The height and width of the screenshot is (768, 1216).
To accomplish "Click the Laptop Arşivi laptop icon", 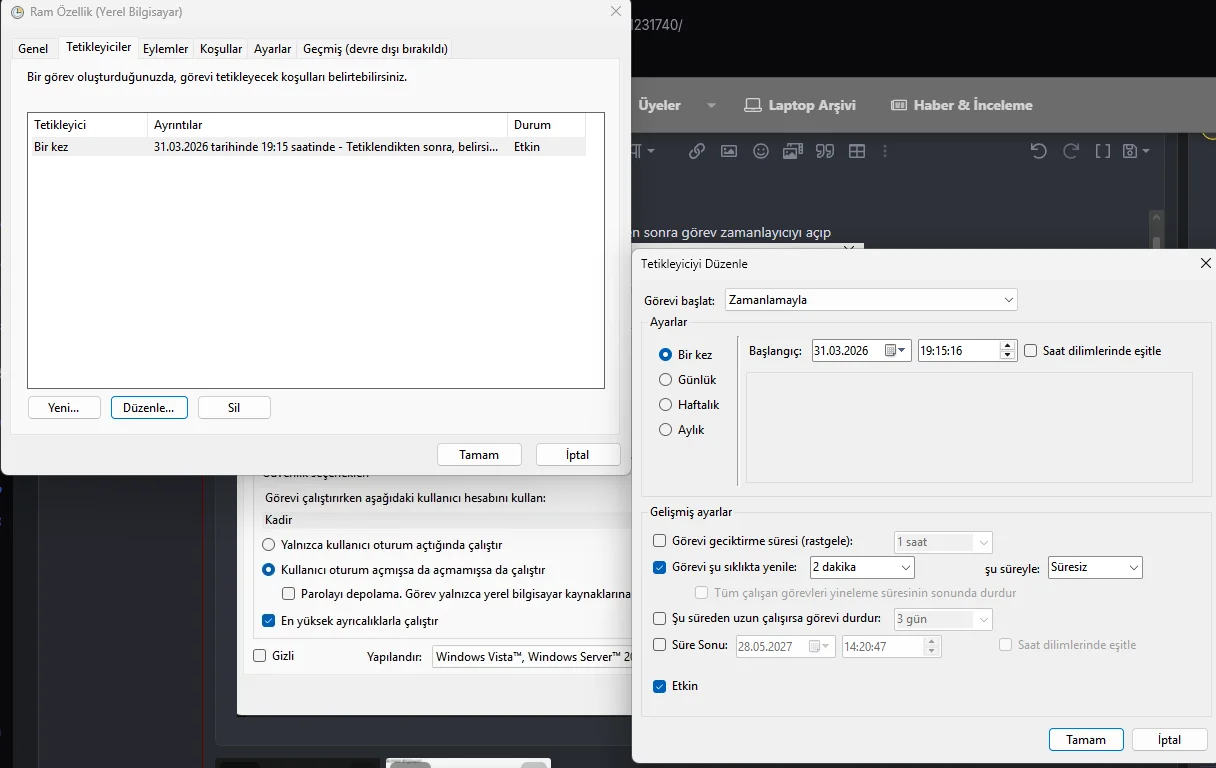I will [753, 105].
